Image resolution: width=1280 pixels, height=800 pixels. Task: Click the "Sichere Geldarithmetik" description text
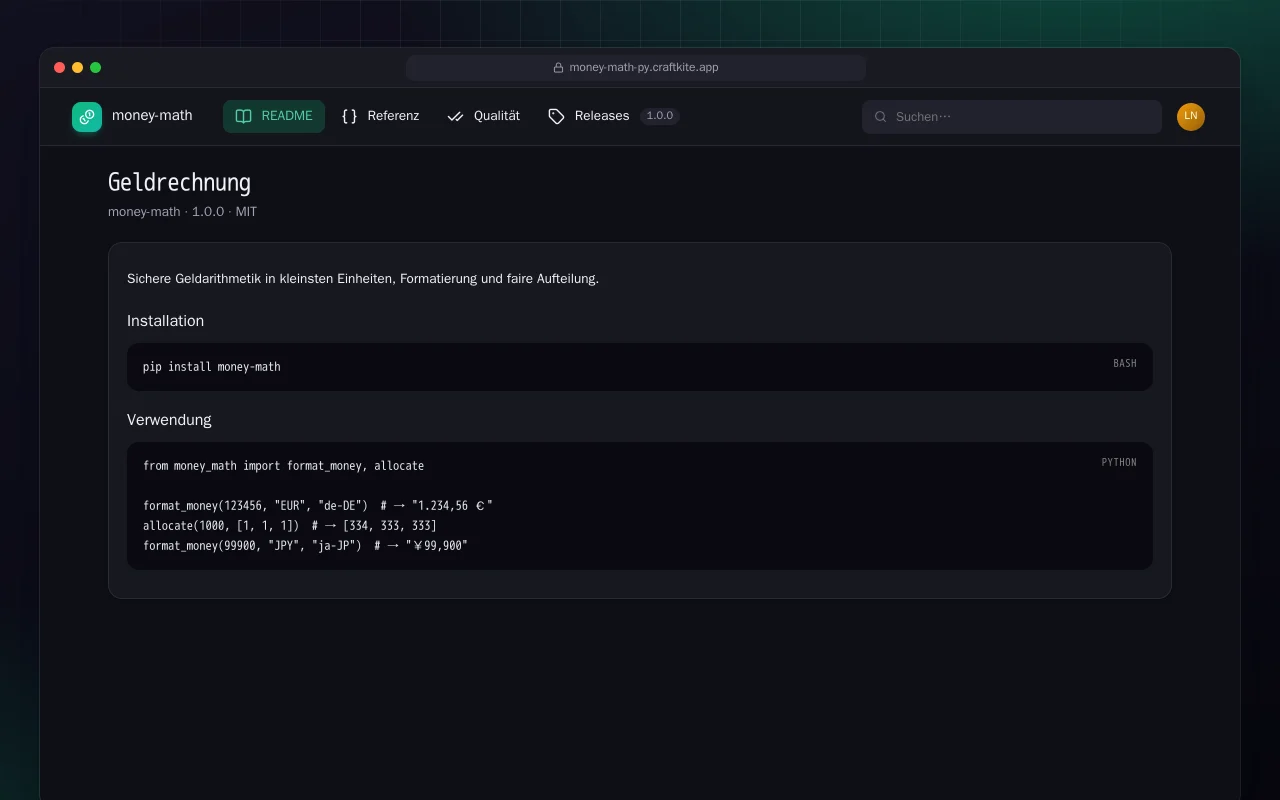point(363,279)
